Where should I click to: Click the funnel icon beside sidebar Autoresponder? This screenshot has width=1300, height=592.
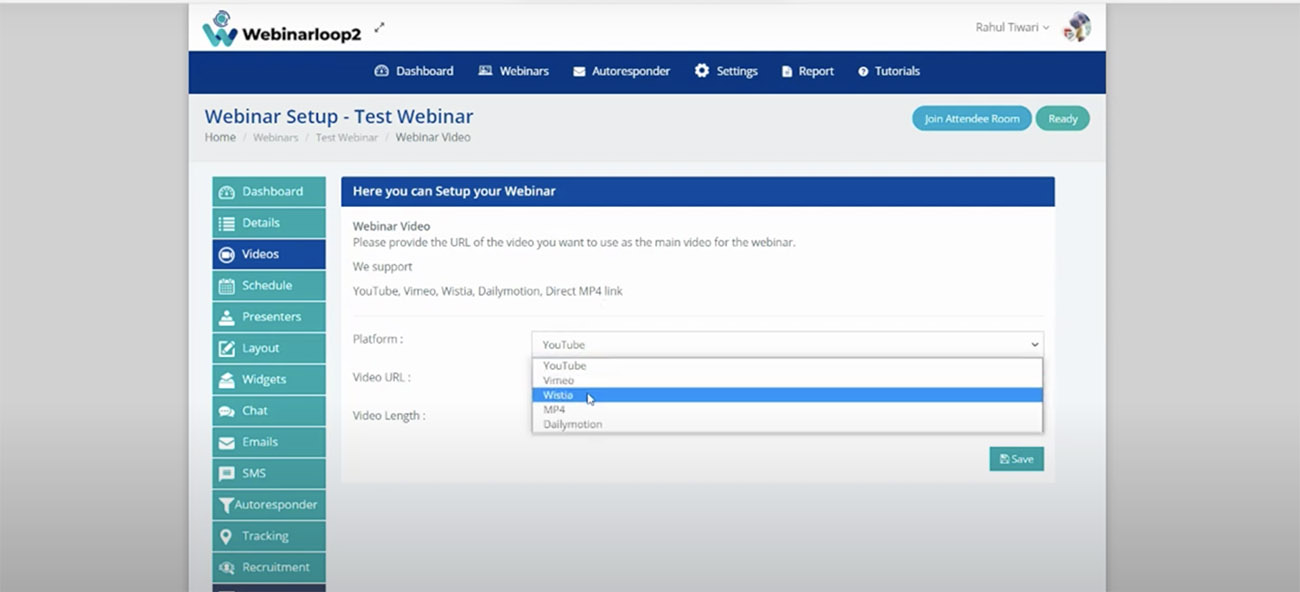click(226, 505)
